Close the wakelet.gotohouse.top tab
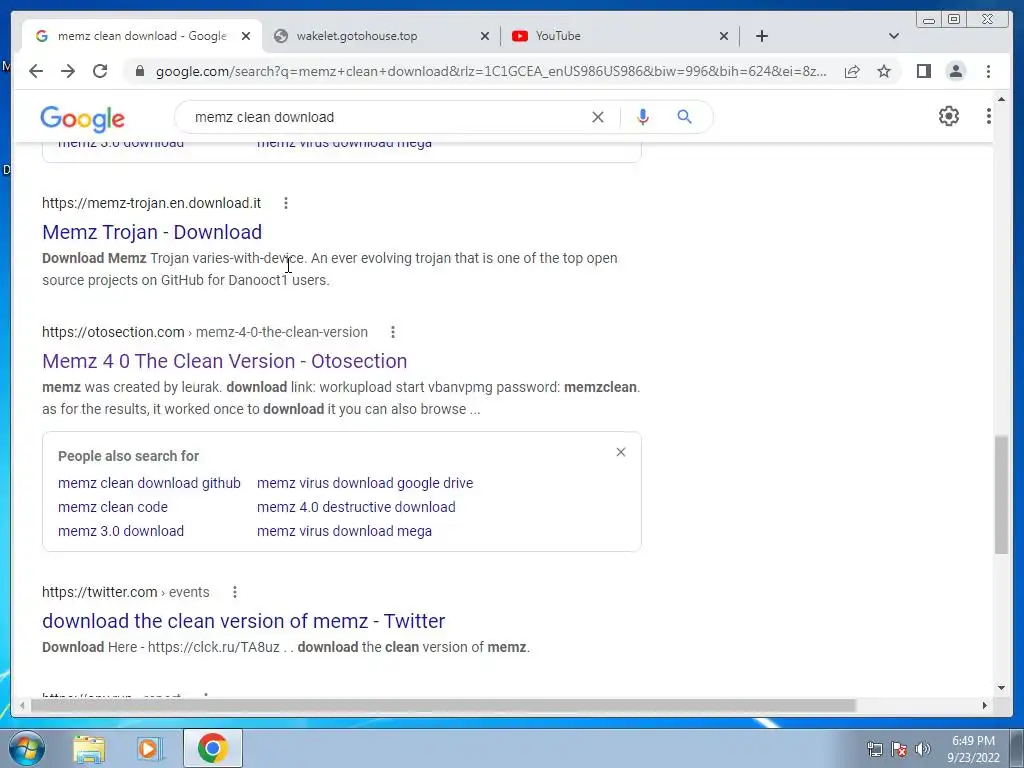This screenshot has width=1024, height=768. pyautogui.click(x=485, y=36)
